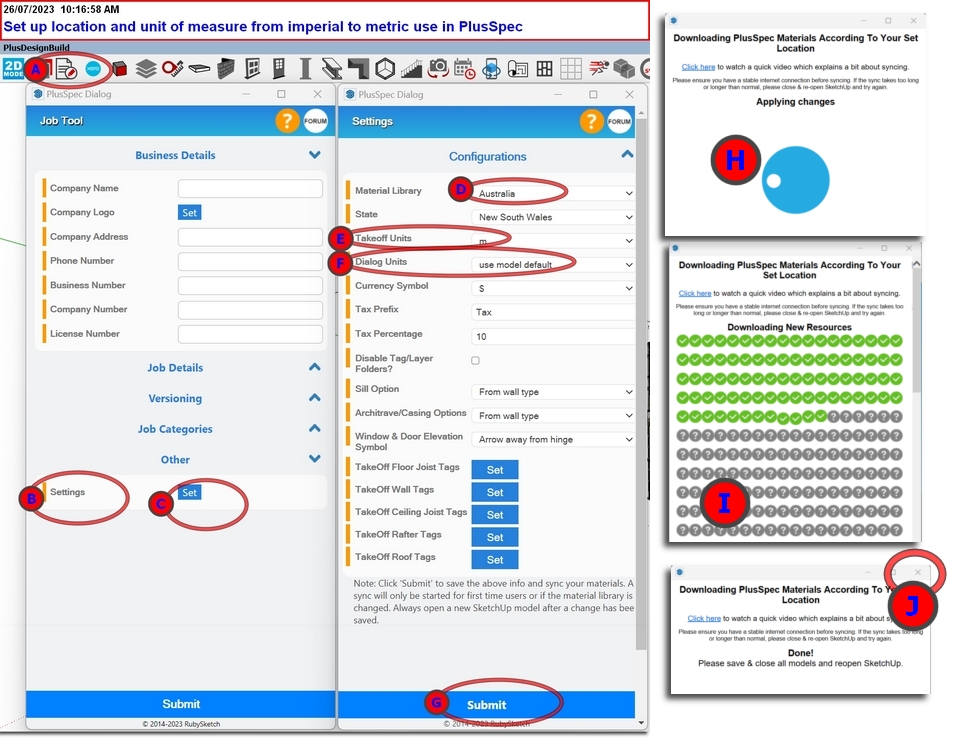Set TakeOff Floor Joist Tags
Viewport: 973px width, 740px height.
495,470
